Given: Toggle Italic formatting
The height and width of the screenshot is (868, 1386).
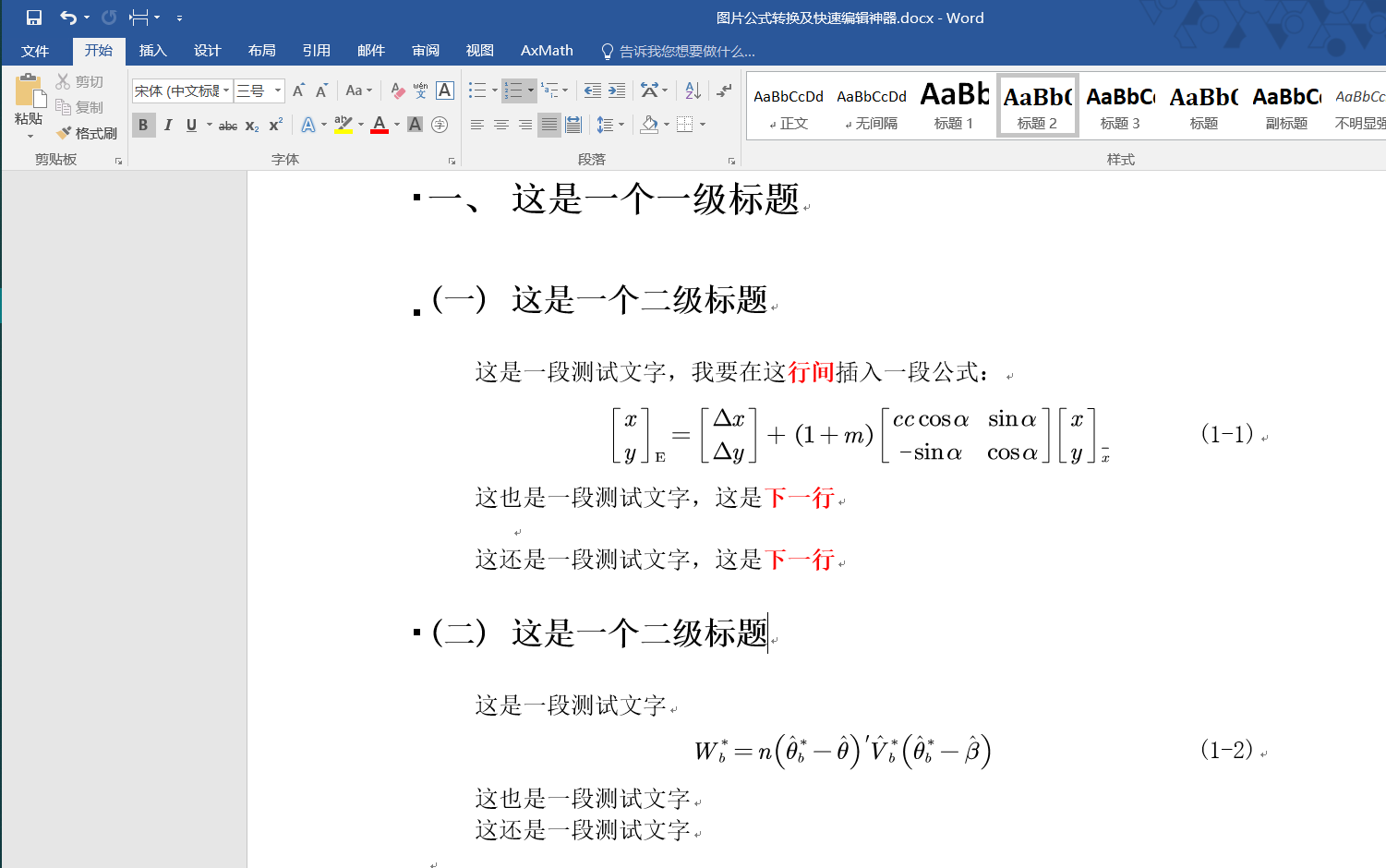Looking at the screenshot, I should coord(167,125).
